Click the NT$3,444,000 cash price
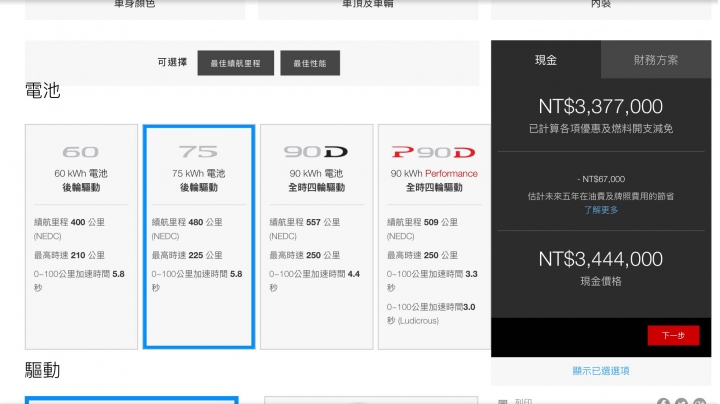This screenshot has height=404, width=720. pos(601,259)
